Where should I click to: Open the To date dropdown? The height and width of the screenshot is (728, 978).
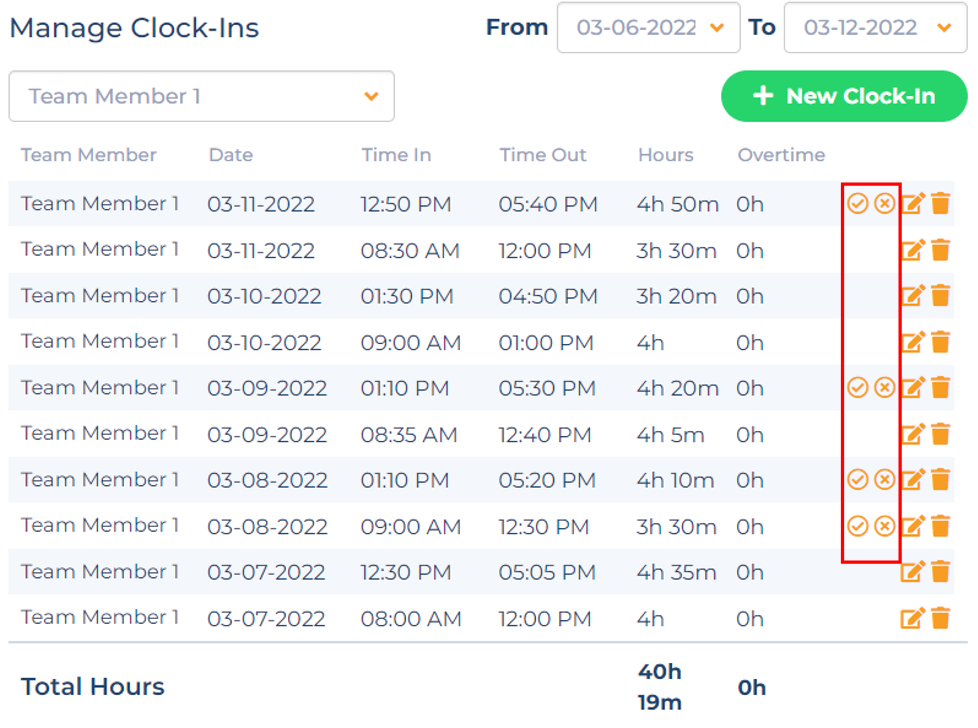point(876,27)
